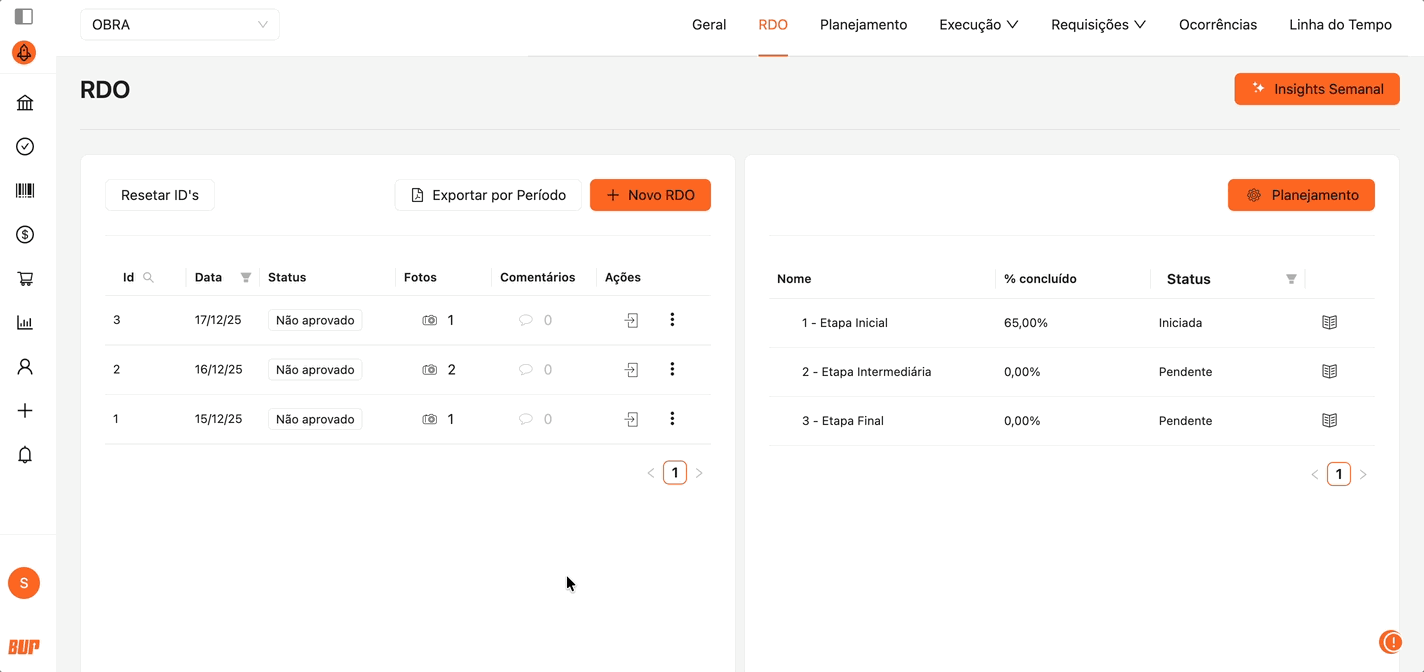
Task: Open three-dot actions menu for RDO 2
Action: coord(672,369)
